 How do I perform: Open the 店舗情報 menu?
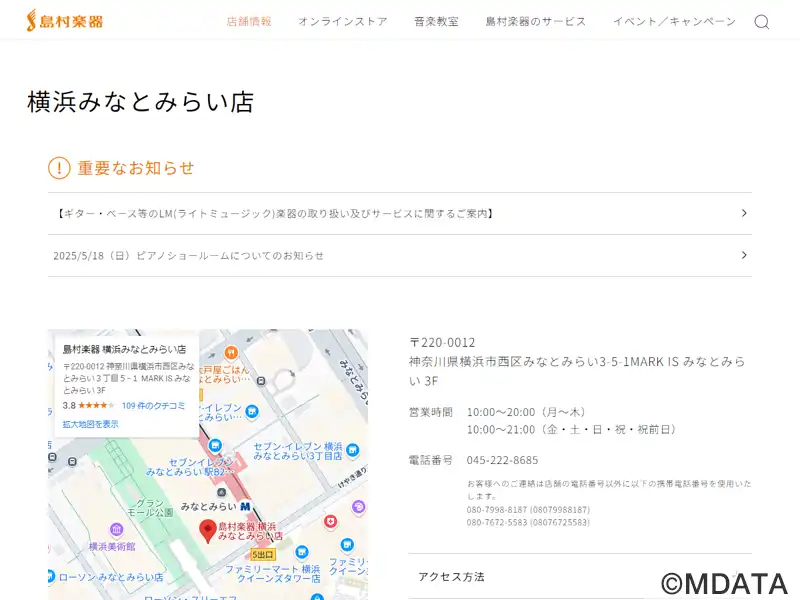(x=249, y=21)
